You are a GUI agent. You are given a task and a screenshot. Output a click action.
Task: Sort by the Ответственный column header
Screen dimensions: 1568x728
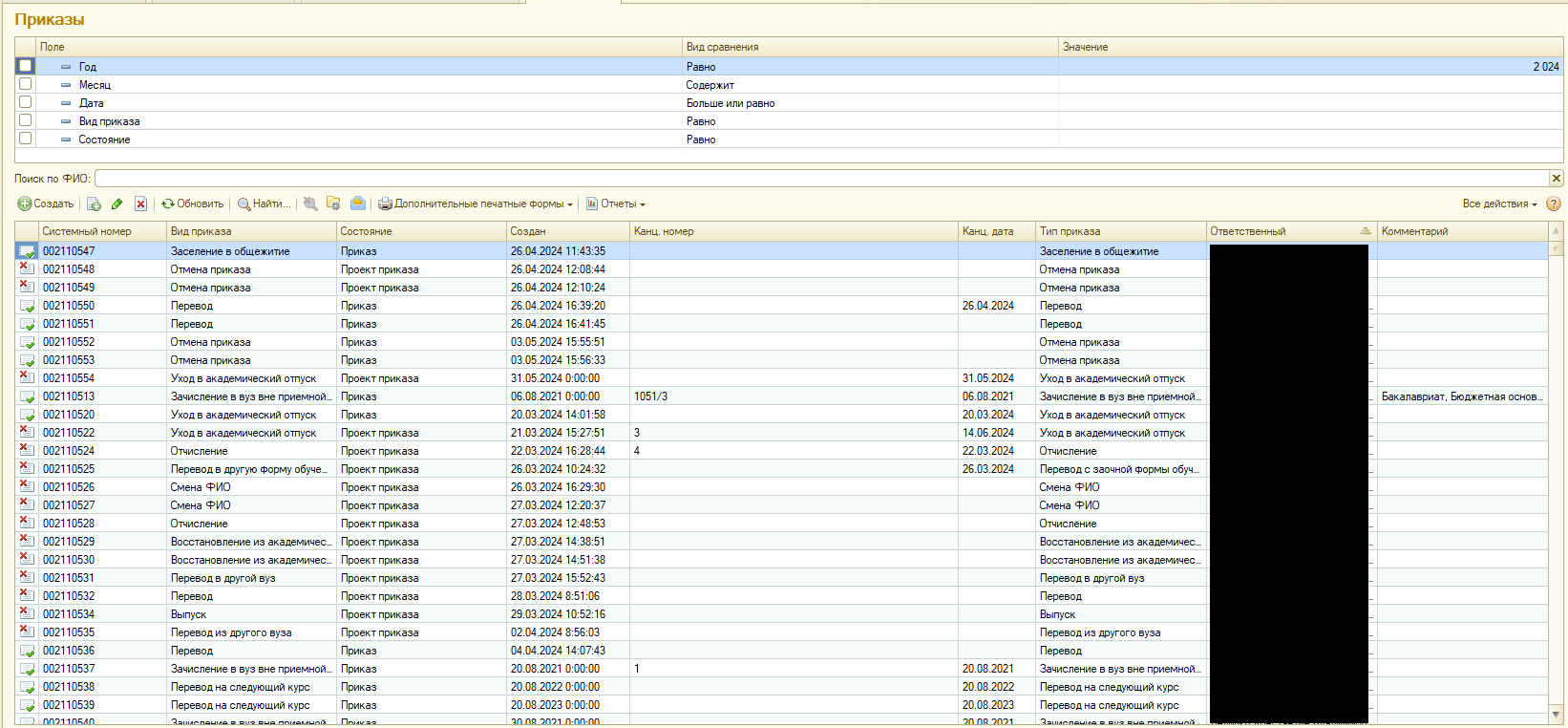pos(1291,231)
